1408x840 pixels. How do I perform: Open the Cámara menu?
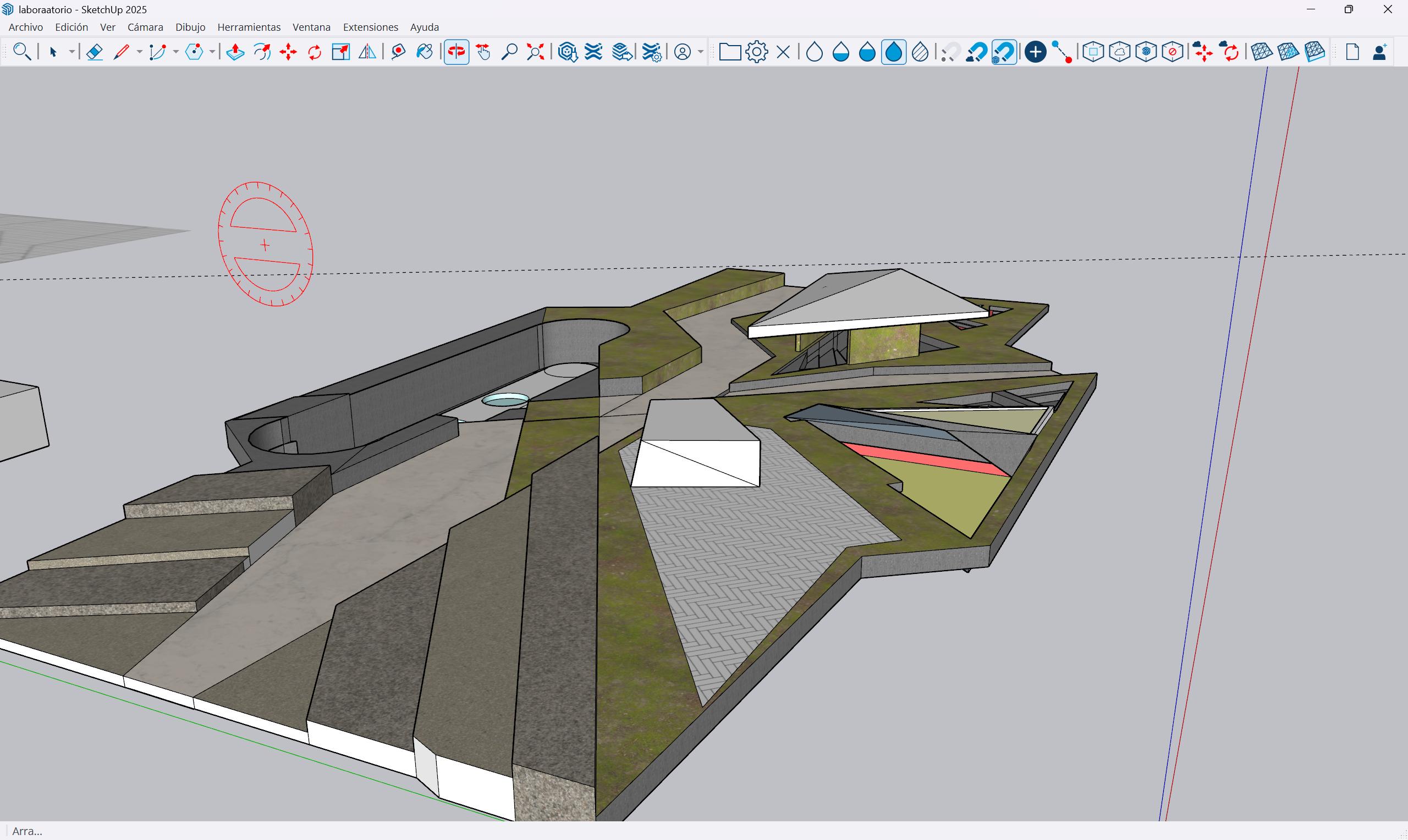(x=145, y=27)
